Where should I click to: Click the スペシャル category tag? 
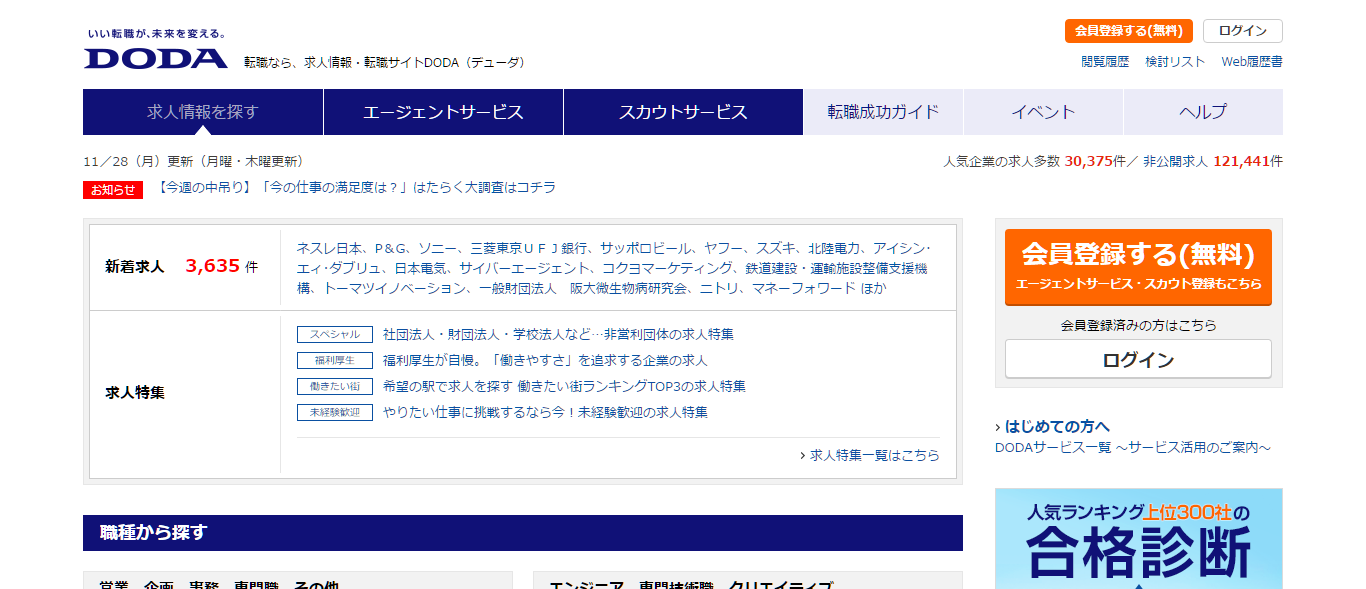[x=335, y=334]
